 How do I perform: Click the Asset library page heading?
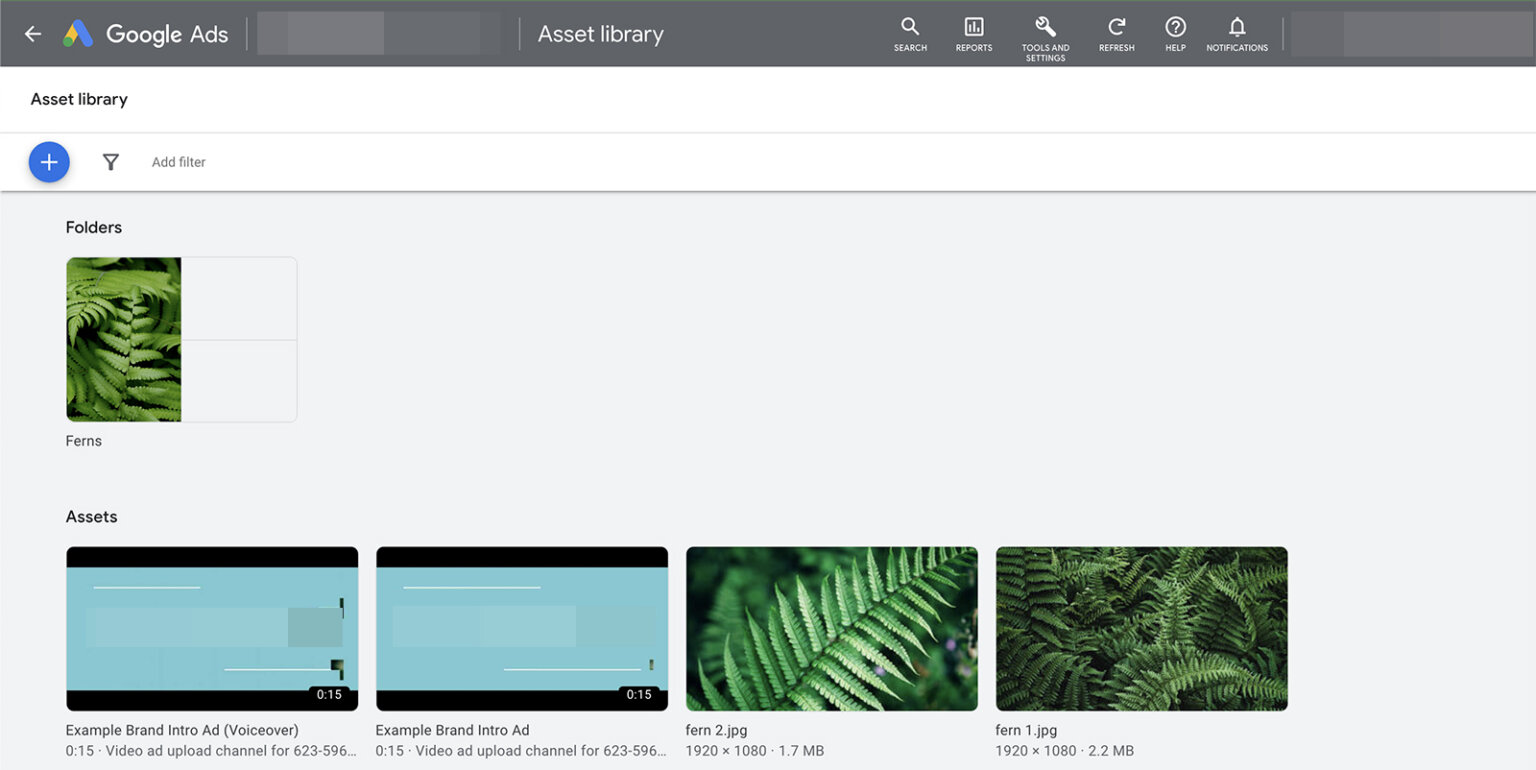(x=79, y=99)
